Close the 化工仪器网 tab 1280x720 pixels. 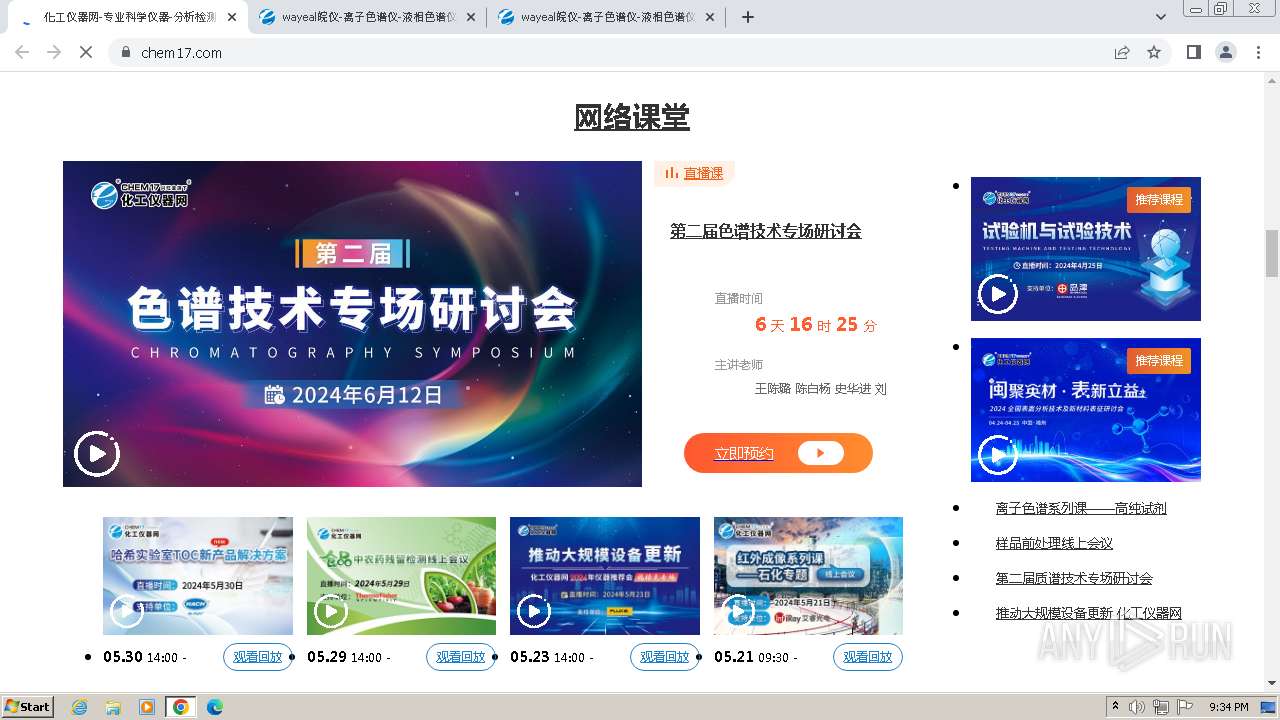(x=232, y=17)
